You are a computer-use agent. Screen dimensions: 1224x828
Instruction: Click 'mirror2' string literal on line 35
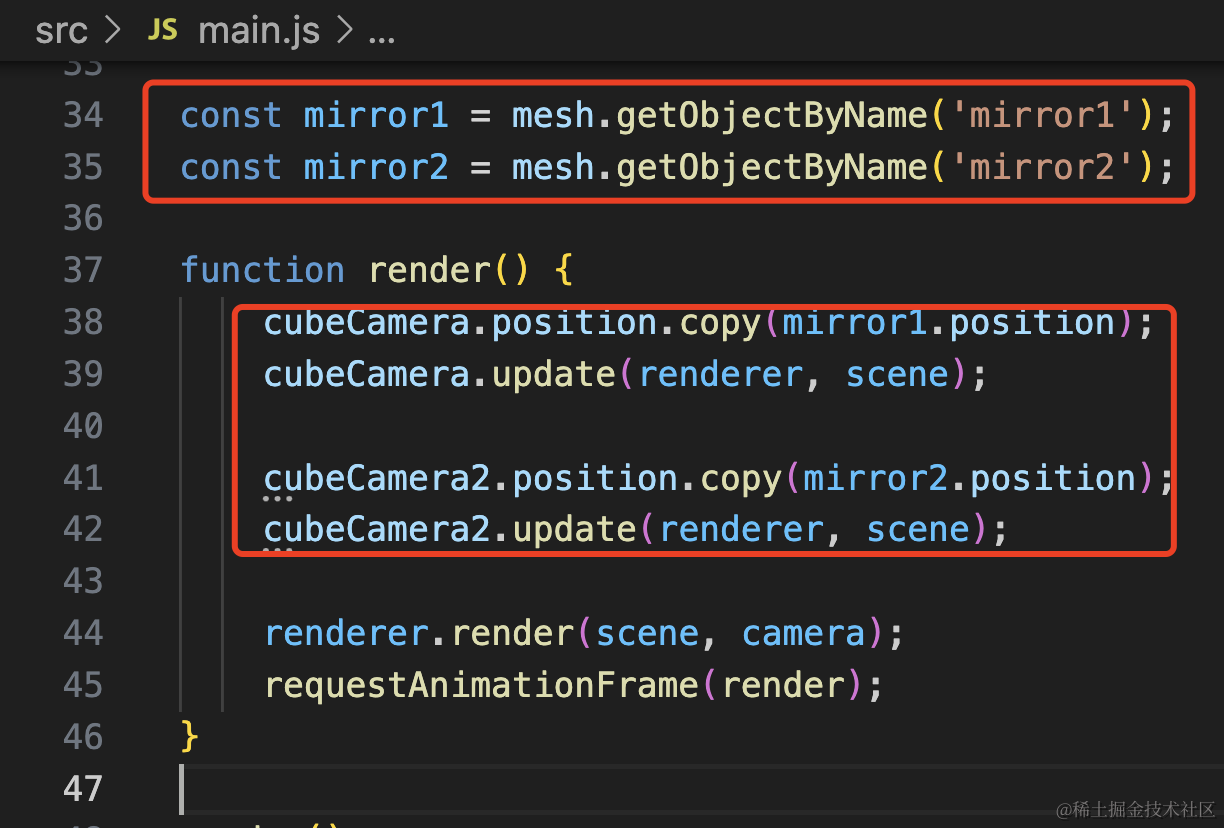pos(1040,167)
